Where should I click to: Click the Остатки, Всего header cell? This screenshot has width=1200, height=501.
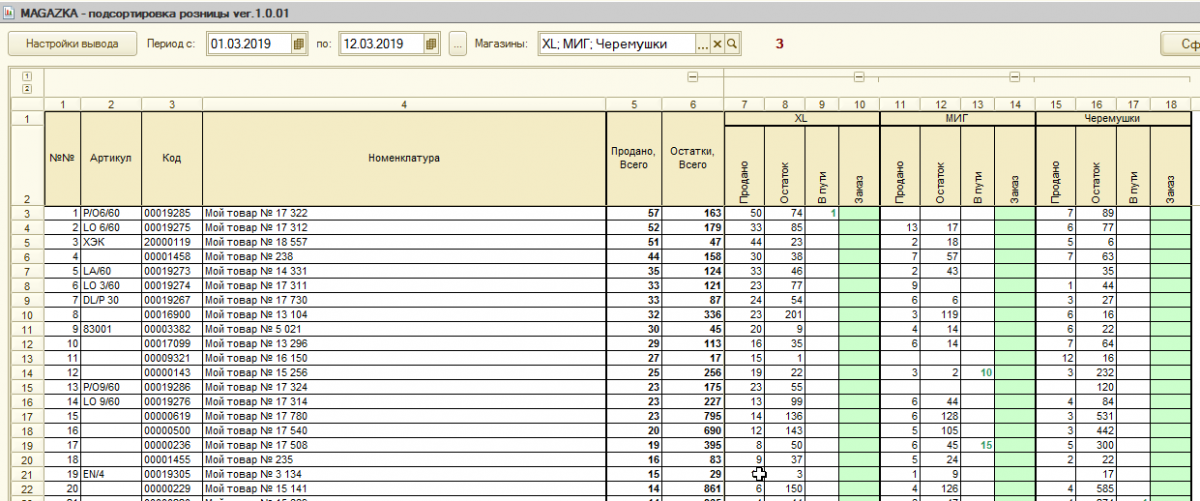click(692, 158)
